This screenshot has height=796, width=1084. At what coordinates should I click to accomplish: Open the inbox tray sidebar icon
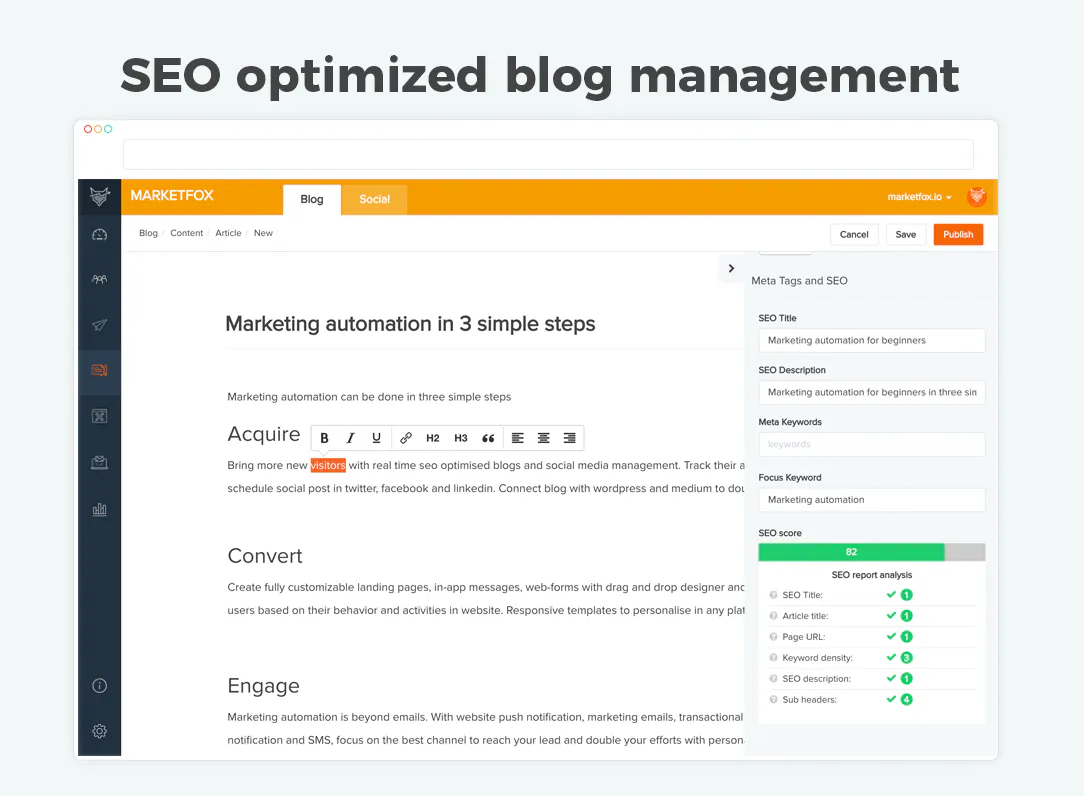tap(100, 463)
